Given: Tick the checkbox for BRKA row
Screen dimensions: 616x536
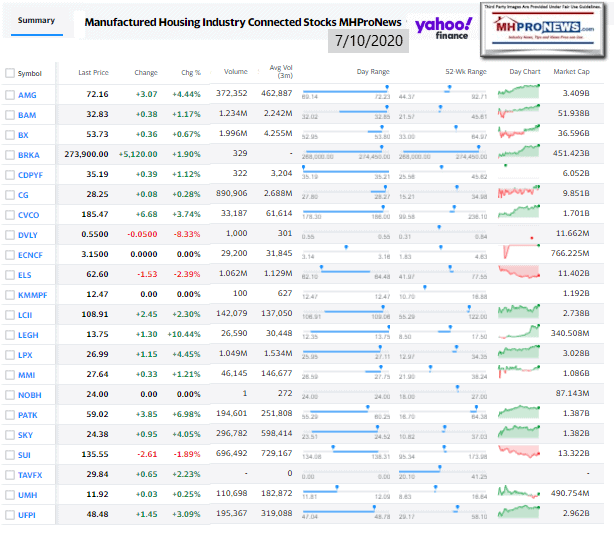Looking at the screenshot, I should [9, 155].
